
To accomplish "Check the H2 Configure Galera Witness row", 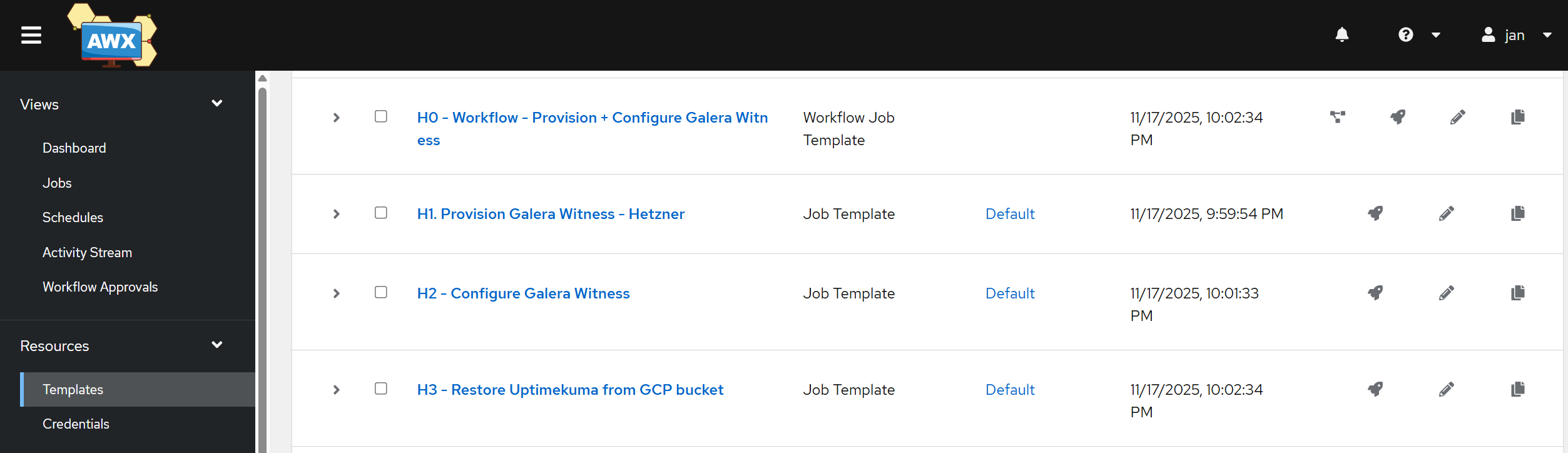I will 381,292.
